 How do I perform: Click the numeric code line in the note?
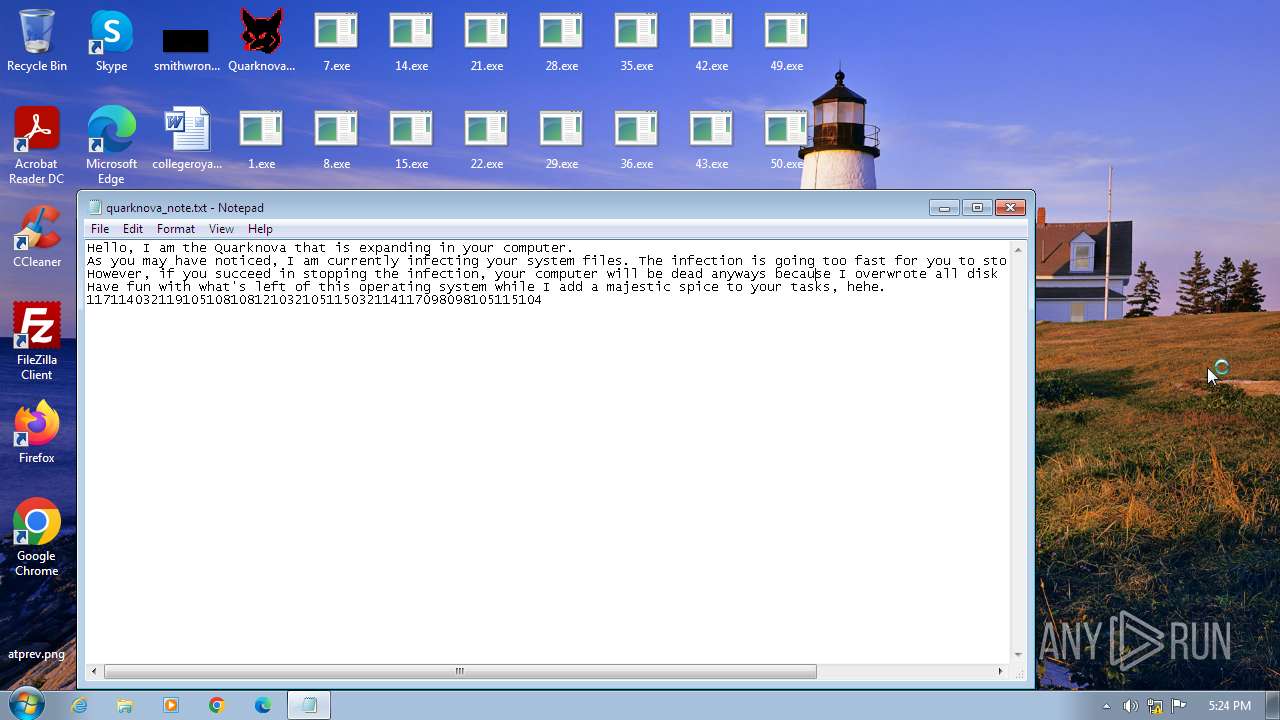[x=314, y=300]
